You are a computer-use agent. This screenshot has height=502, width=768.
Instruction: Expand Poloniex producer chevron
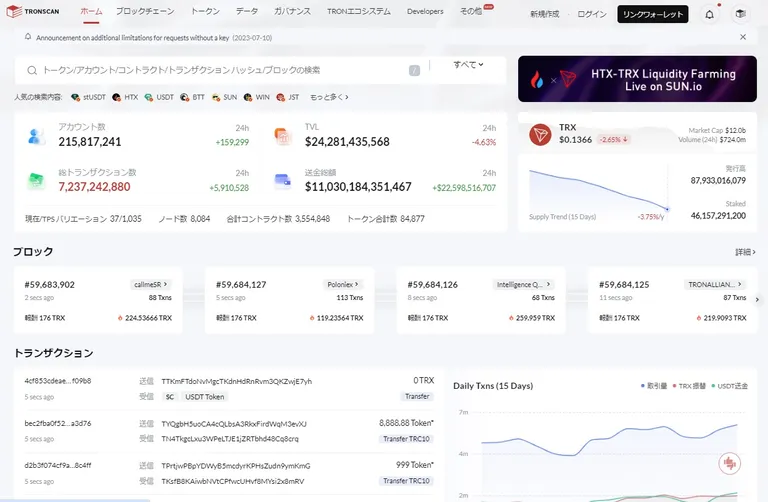[357, 284]
